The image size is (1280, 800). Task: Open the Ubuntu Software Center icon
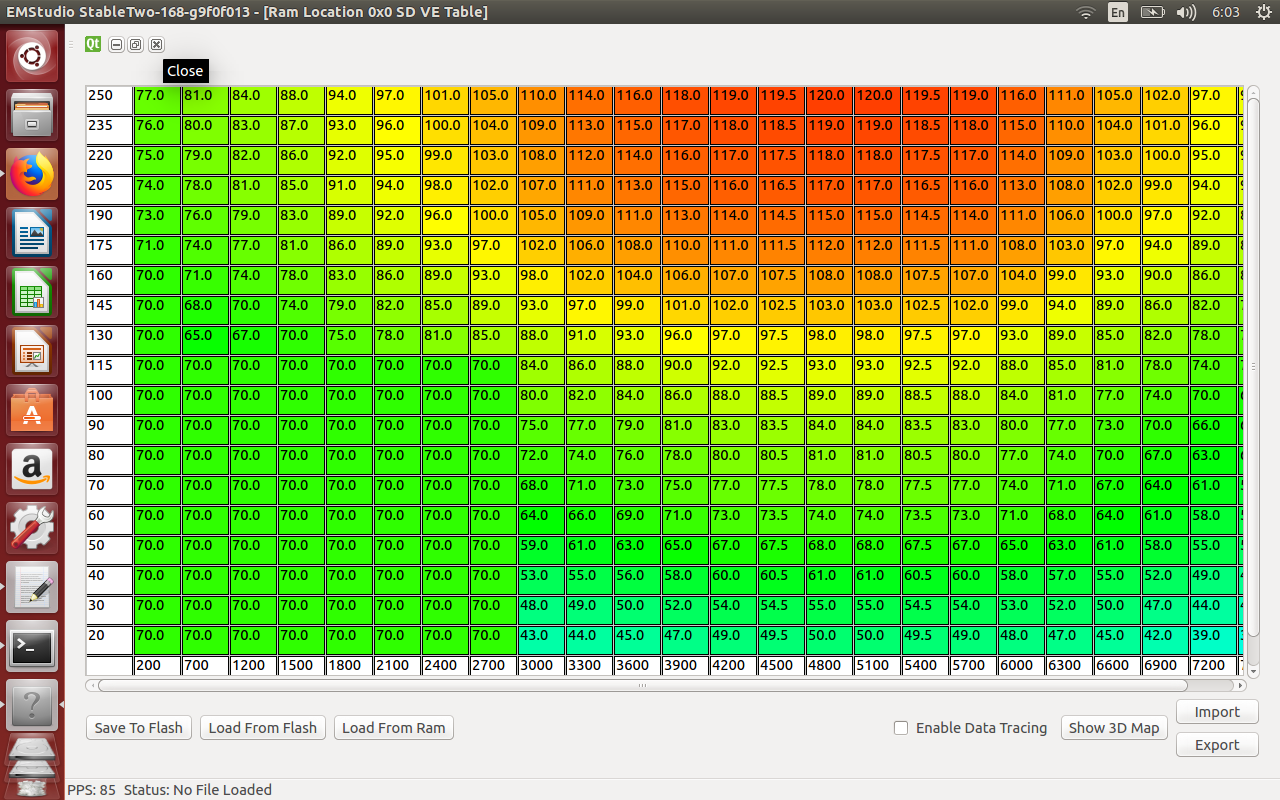[32, 411]
